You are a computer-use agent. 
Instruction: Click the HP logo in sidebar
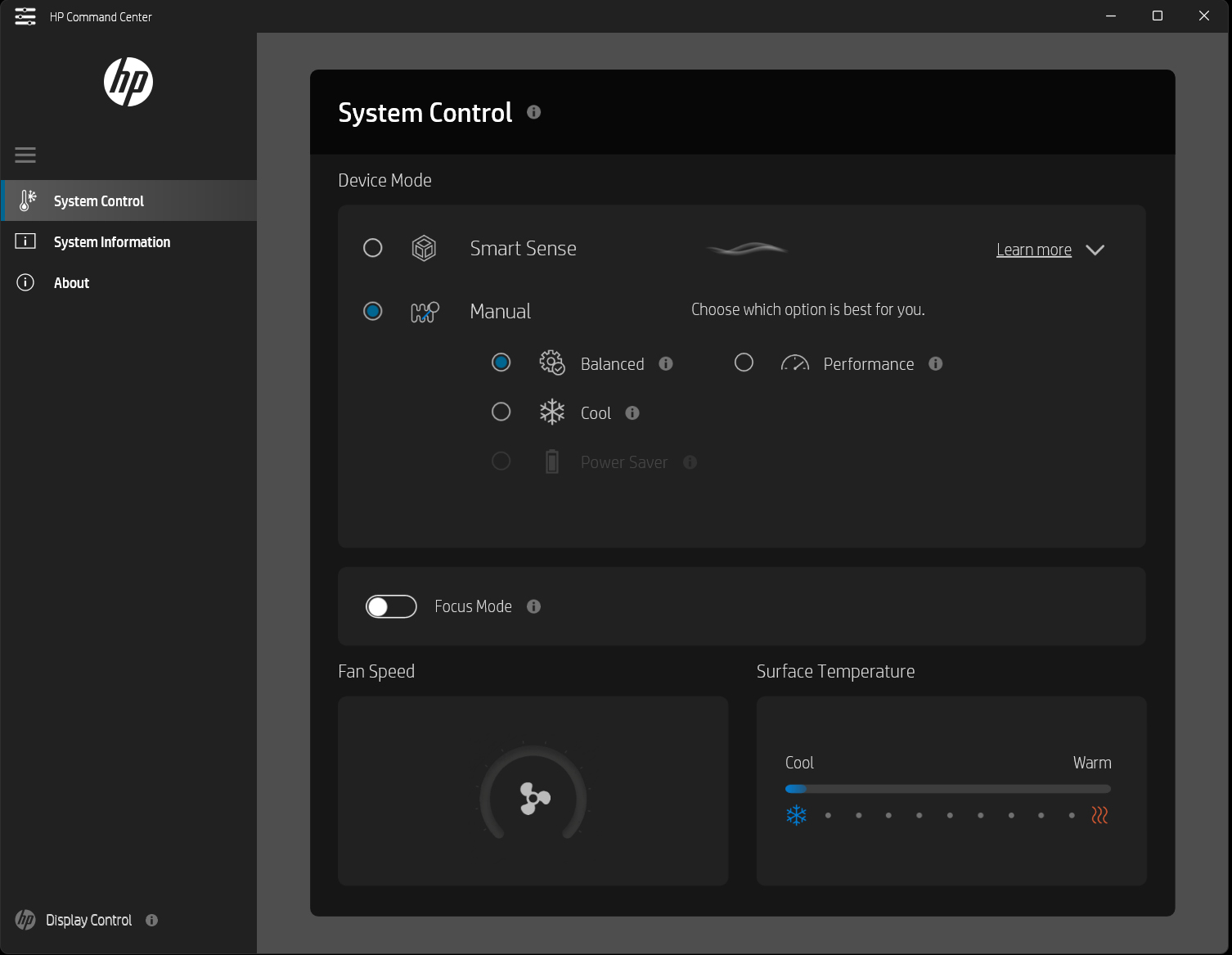[x=128, y=82]
